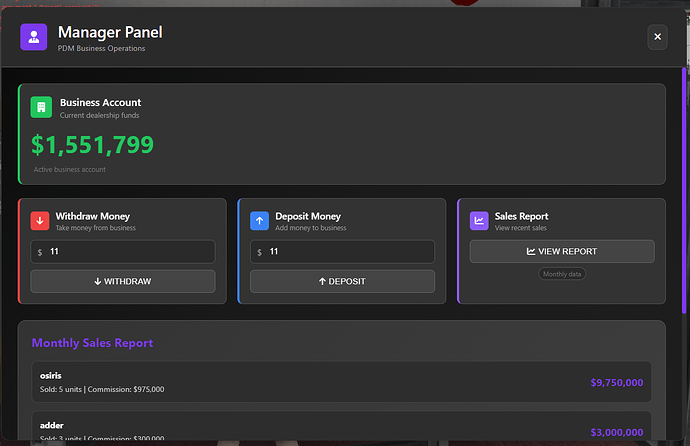The image size is (690, 446).
Task: Click the blue Deposit Money arrow icon
Action: click(260, 220)
